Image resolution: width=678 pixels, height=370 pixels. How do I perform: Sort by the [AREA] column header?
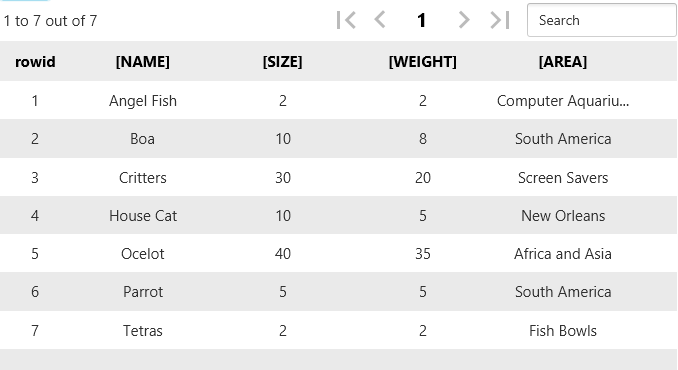point(563,62)
